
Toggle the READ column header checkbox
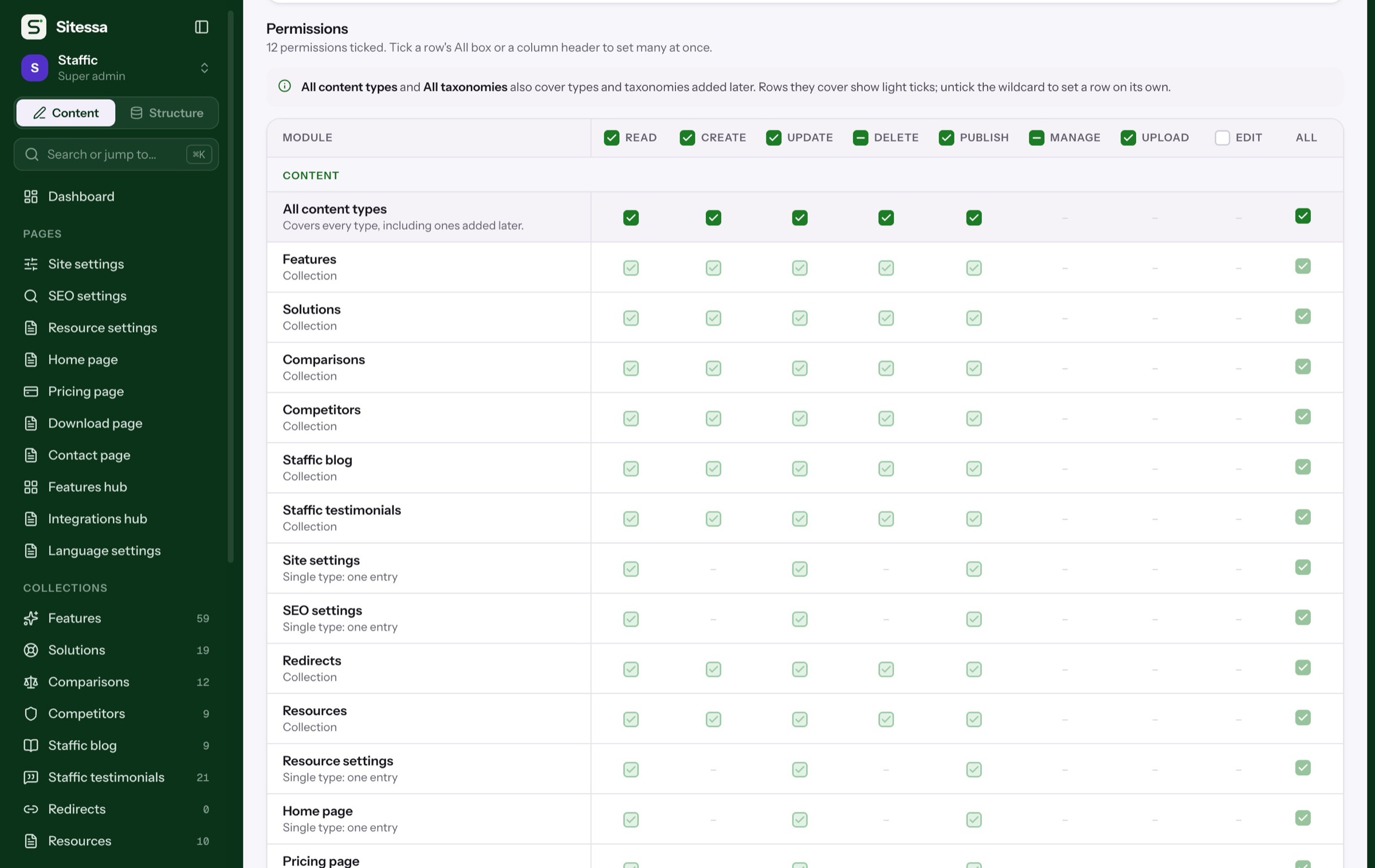tap(611, 138)
